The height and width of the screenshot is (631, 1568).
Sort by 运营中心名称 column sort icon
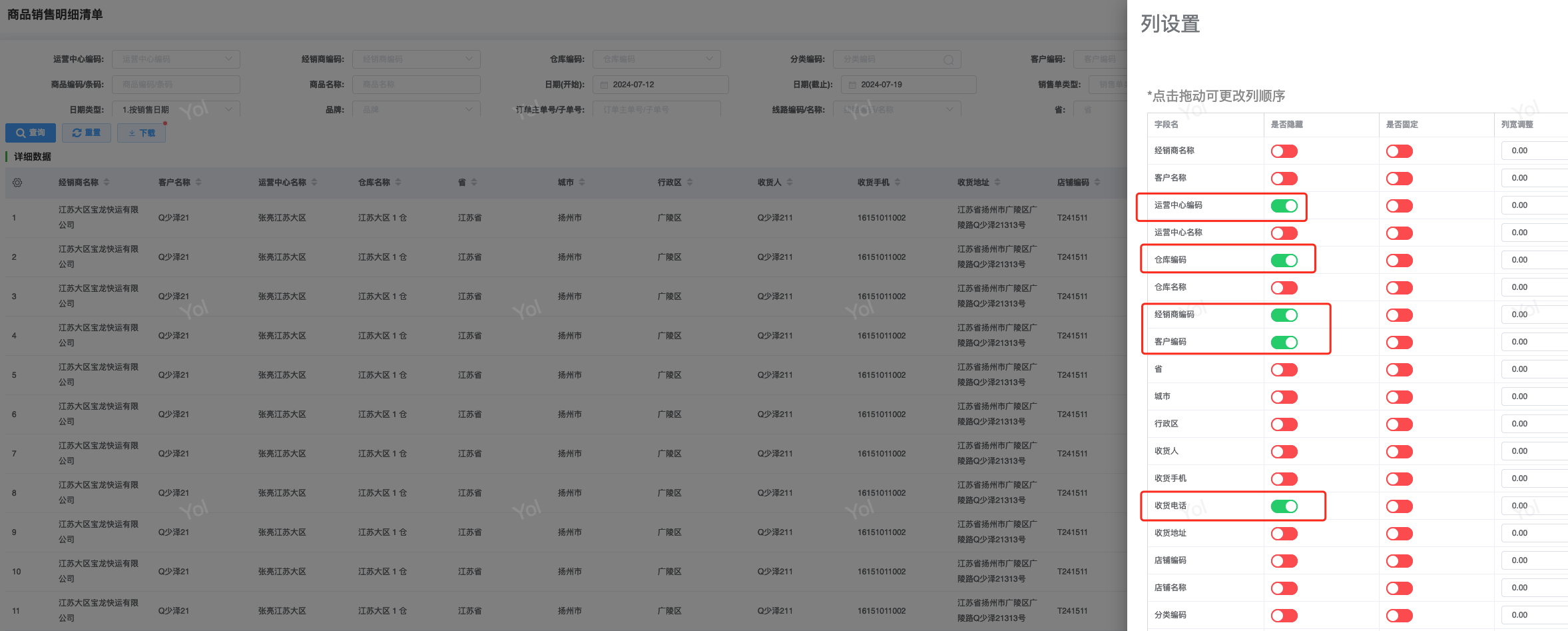pos(314,183)
